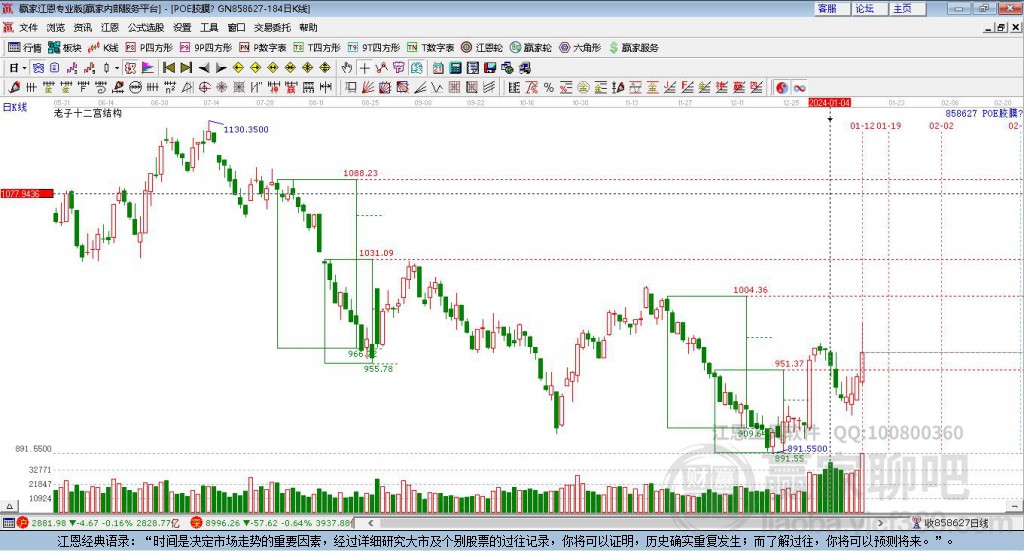Click the first yellow diamond arrow icon

coord(238,68)
